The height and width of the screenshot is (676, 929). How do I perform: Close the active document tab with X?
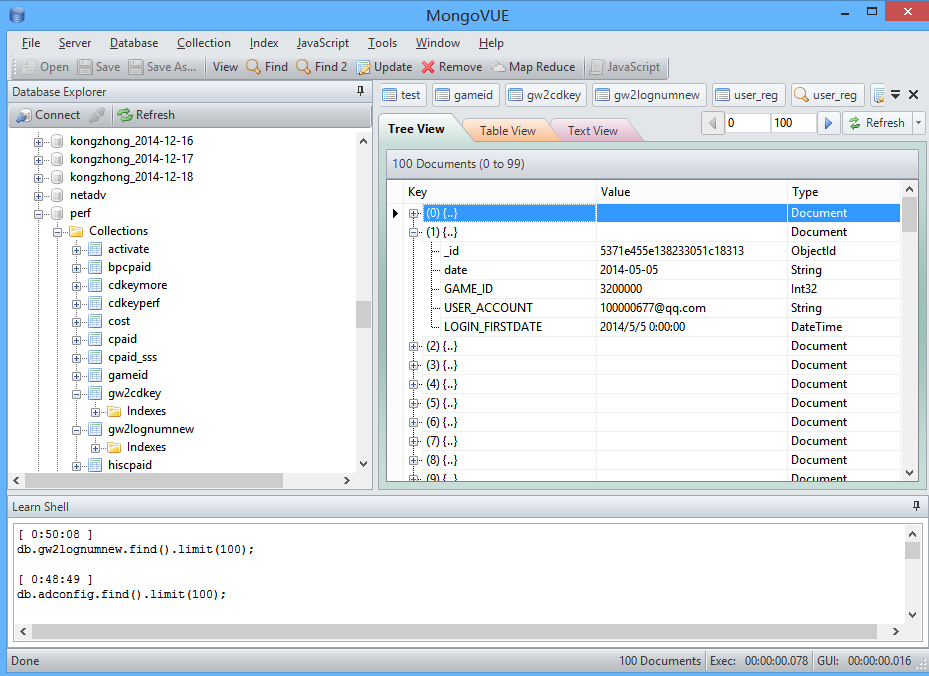point(914,95)
